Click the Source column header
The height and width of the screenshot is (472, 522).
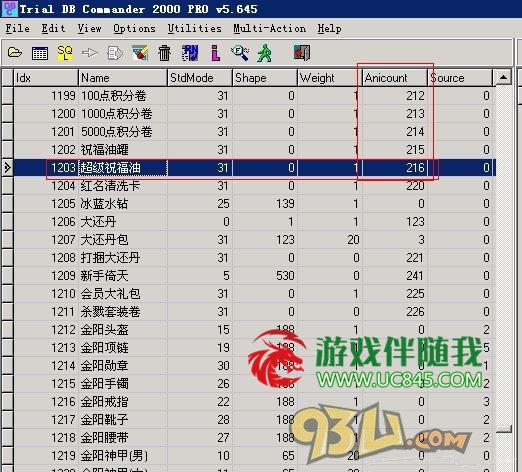point(460,78)
